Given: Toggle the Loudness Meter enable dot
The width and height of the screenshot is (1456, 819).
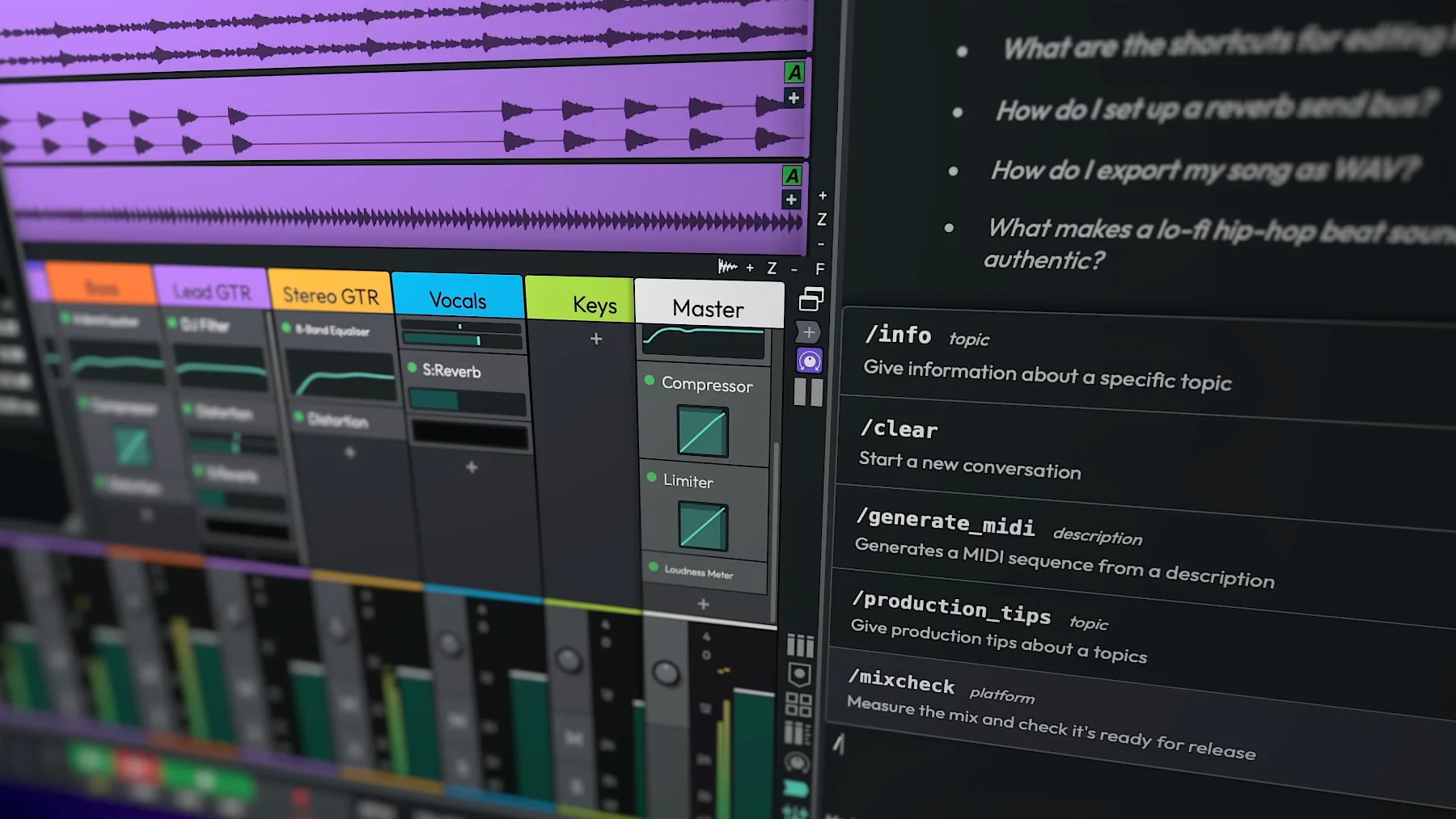Looking at the screenshot, I should (x=654, y=567).
